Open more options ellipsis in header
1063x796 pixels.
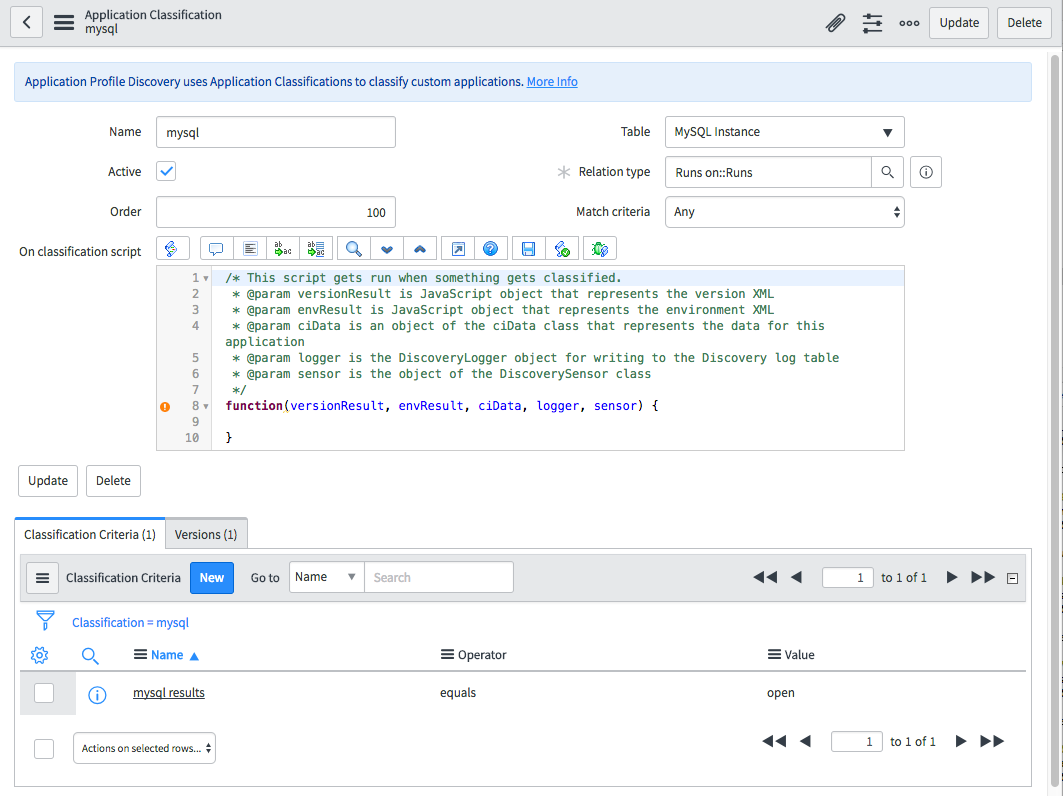(x=909, y=22)
